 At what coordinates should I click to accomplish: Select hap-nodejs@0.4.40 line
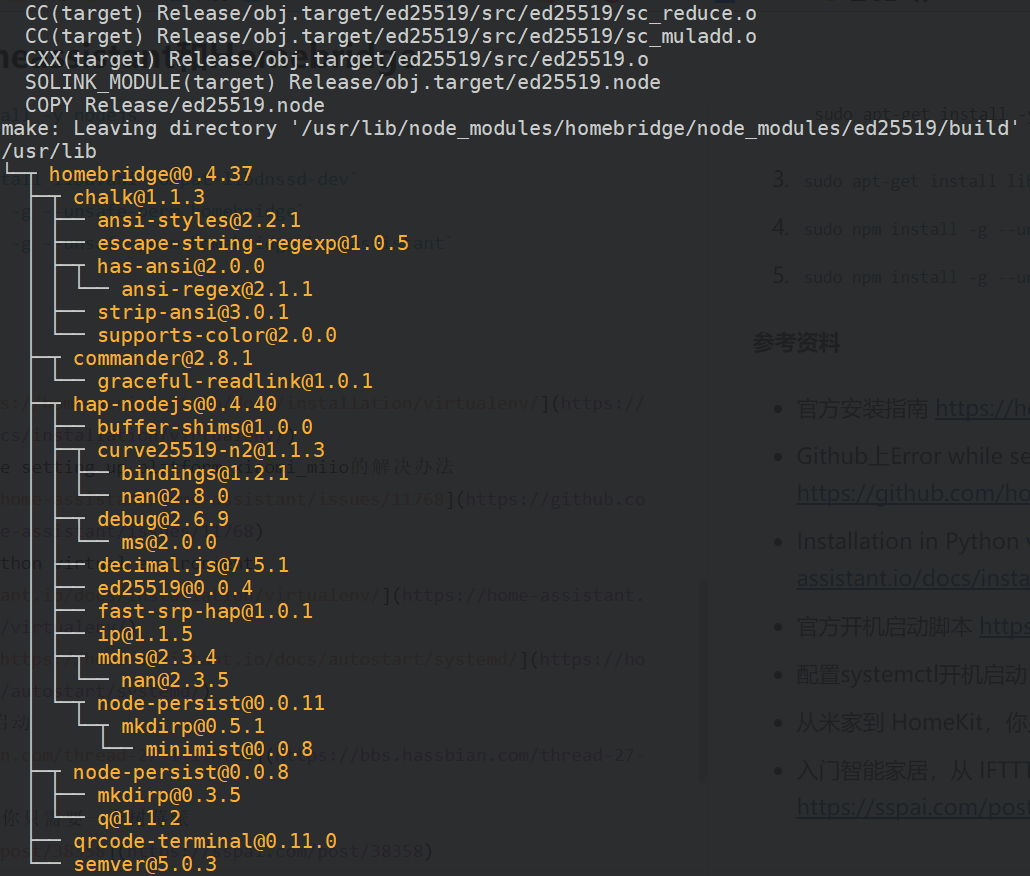tap(175, 404)
